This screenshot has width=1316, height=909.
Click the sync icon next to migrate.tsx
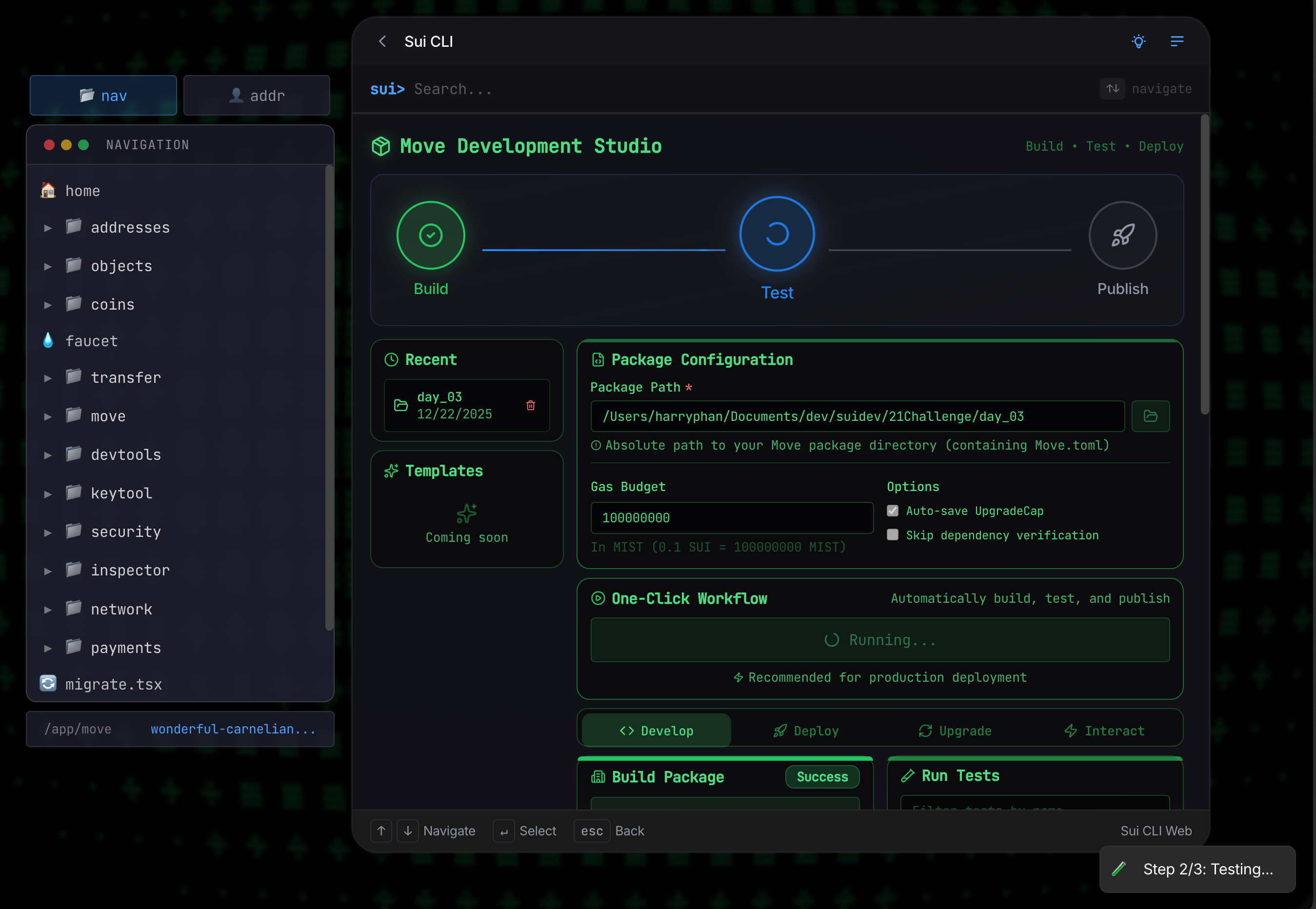pyautogui.click(x=48, y=683)
